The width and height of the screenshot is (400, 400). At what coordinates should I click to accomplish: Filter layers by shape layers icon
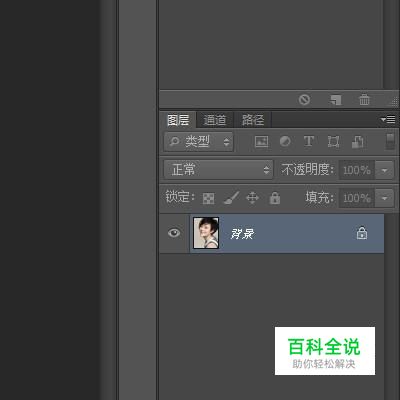[x=333, y=141]
